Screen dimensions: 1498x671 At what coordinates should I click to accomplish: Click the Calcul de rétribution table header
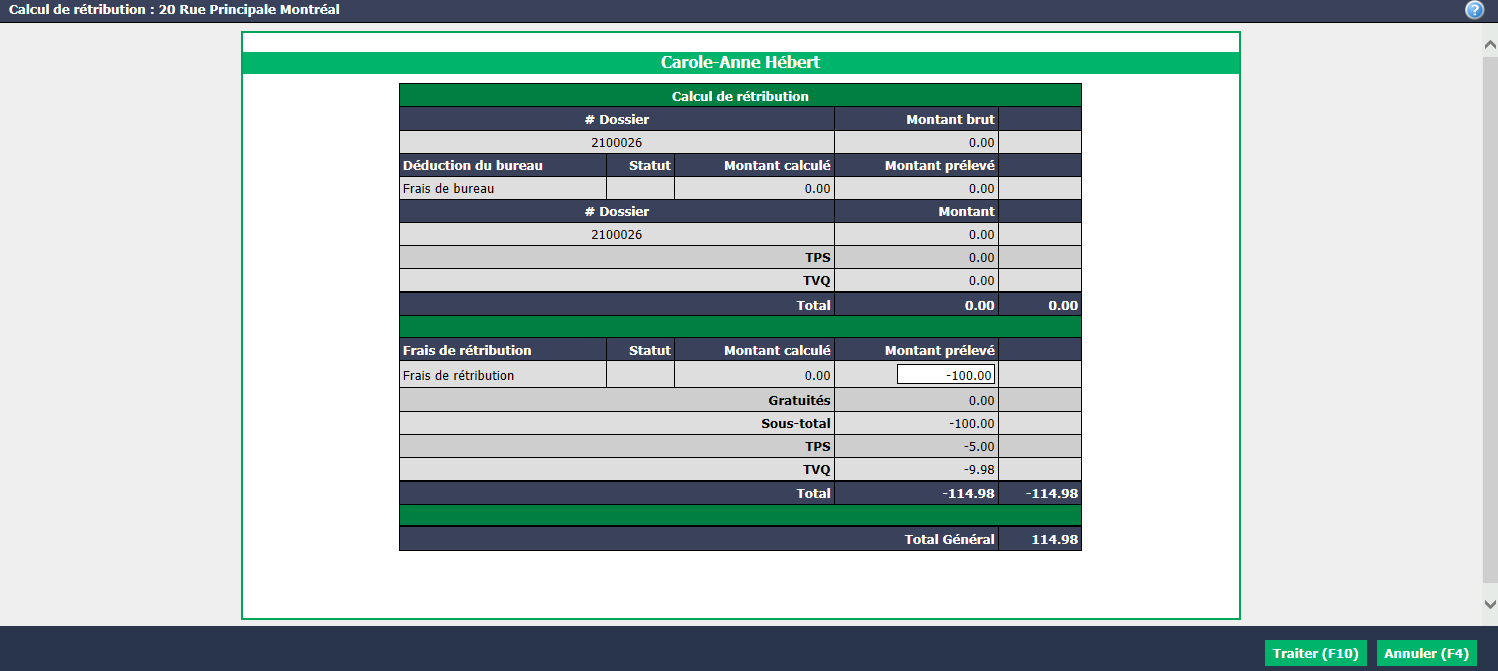[740, 96]
